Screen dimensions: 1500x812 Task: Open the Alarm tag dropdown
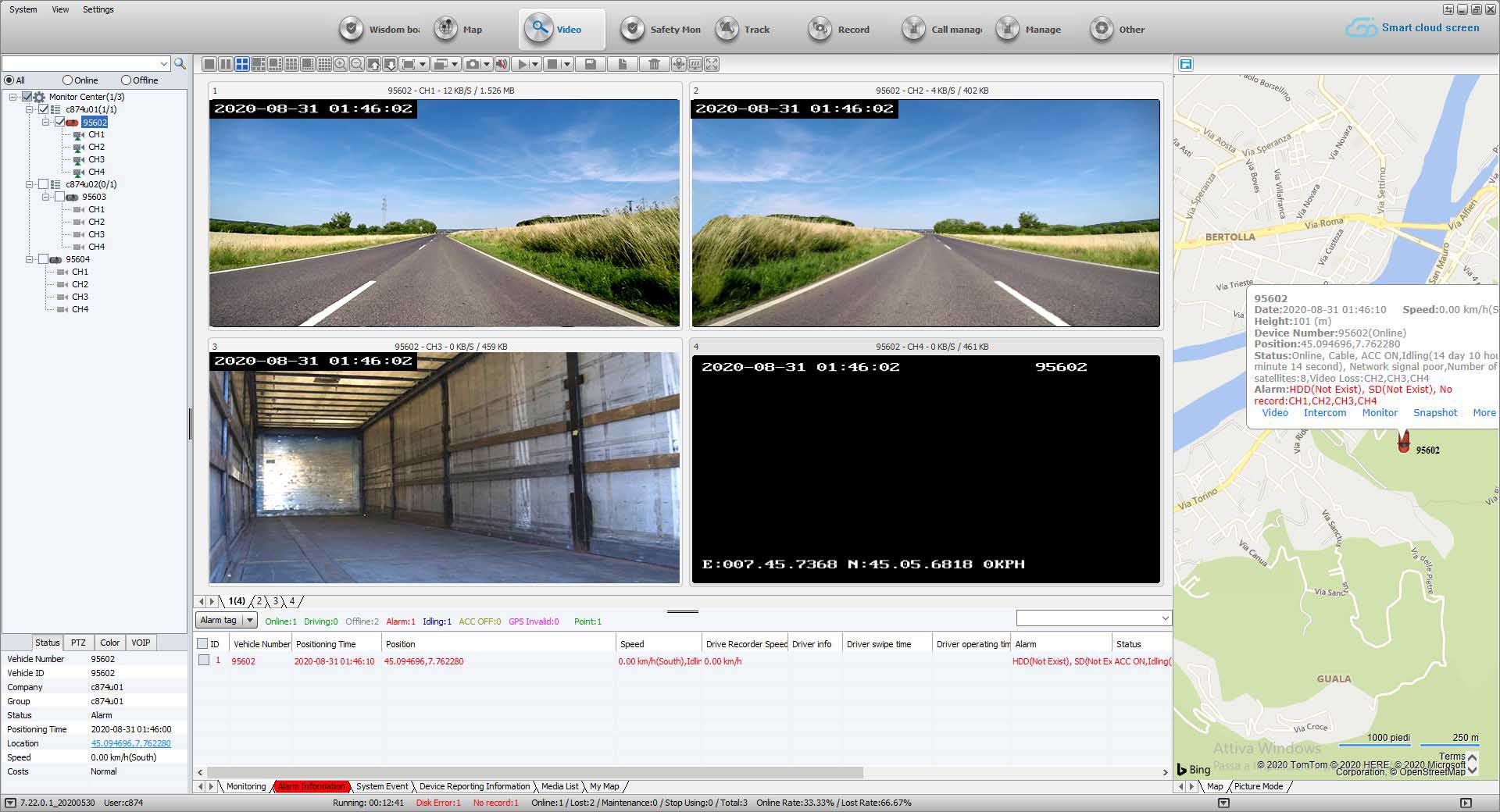[250, 620]
